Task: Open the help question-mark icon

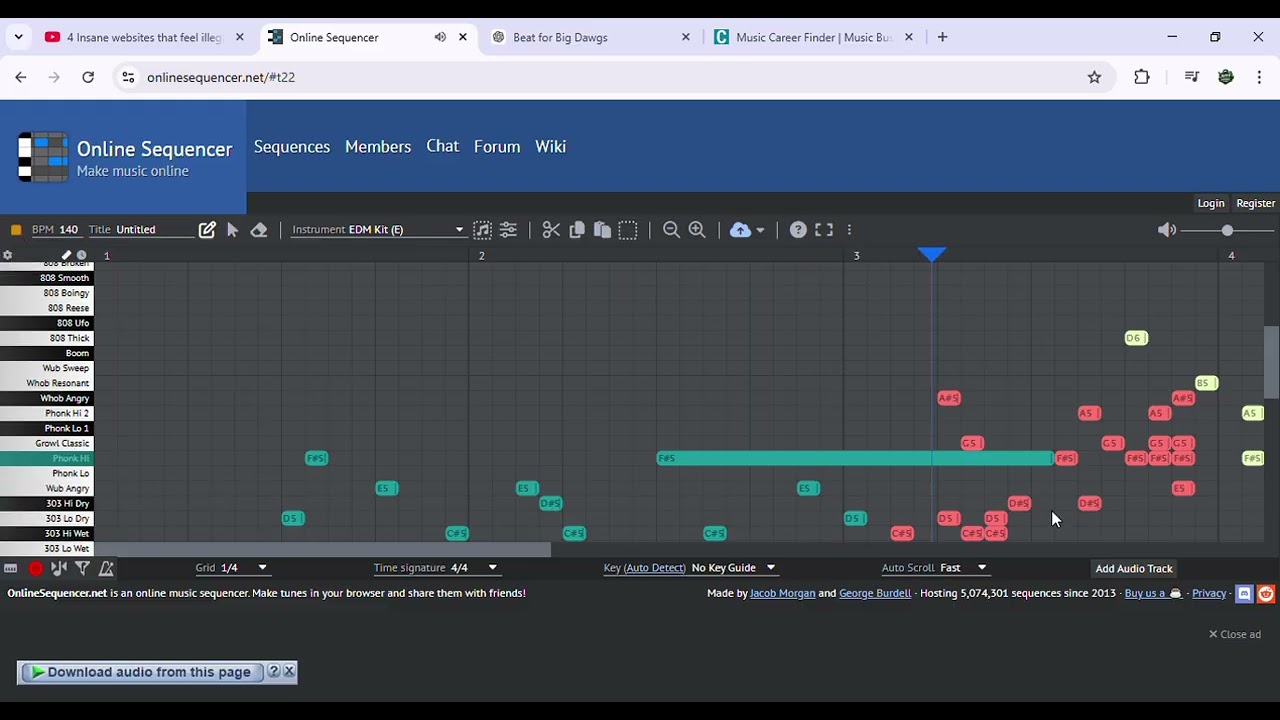Action: point(798,230)
